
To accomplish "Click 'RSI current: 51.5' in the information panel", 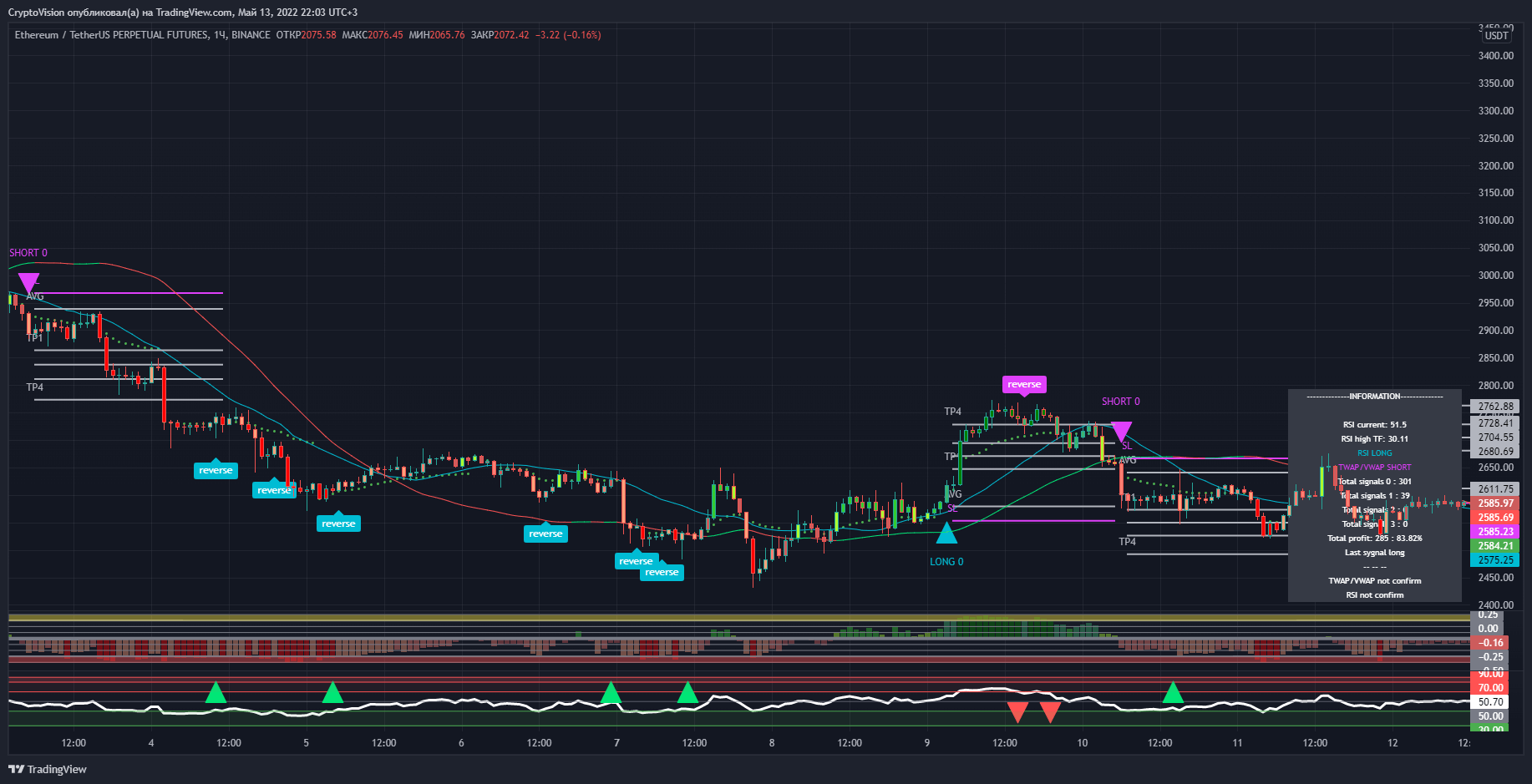I will (1374, 425).
